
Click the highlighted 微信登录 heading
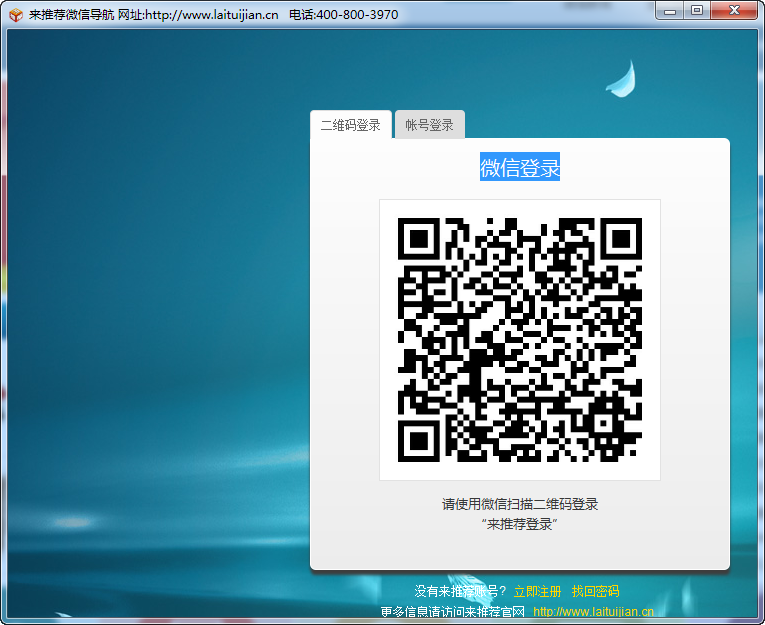pos(520,167)
